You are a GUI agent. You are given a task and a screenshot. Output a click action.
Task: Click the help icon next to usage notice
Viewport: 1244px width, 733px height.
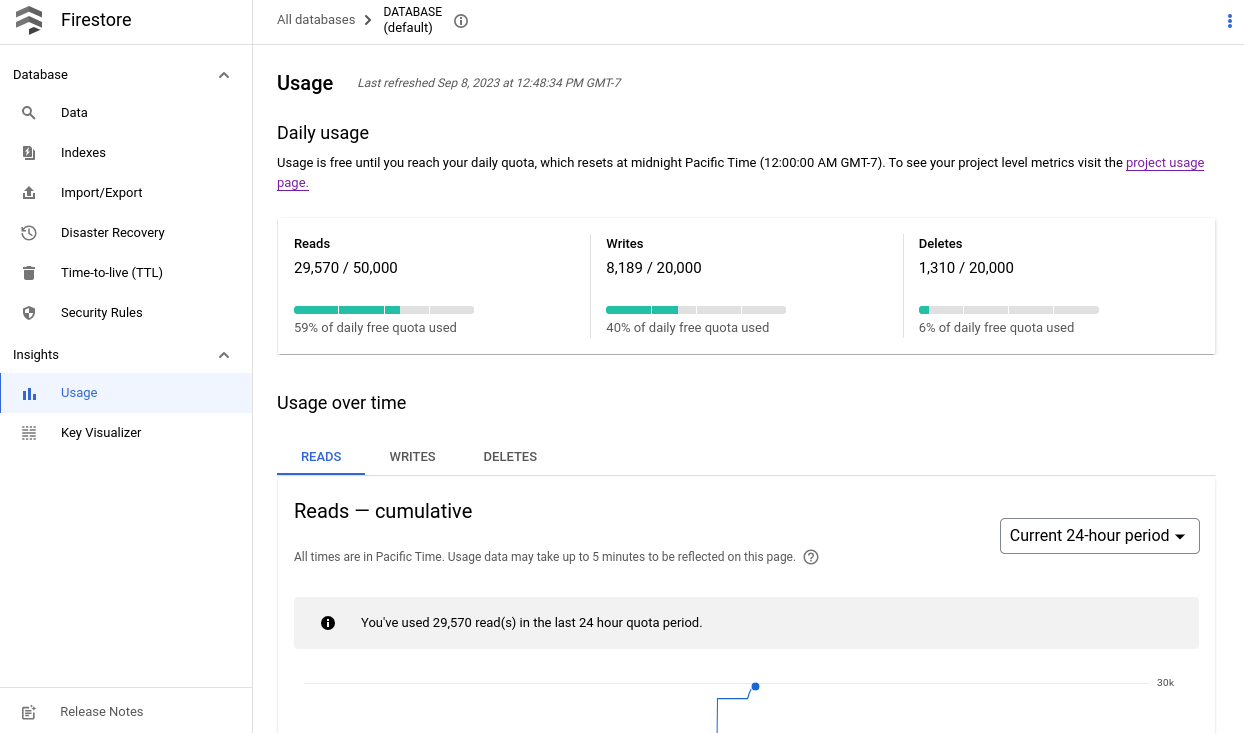[x=810, y=556]
